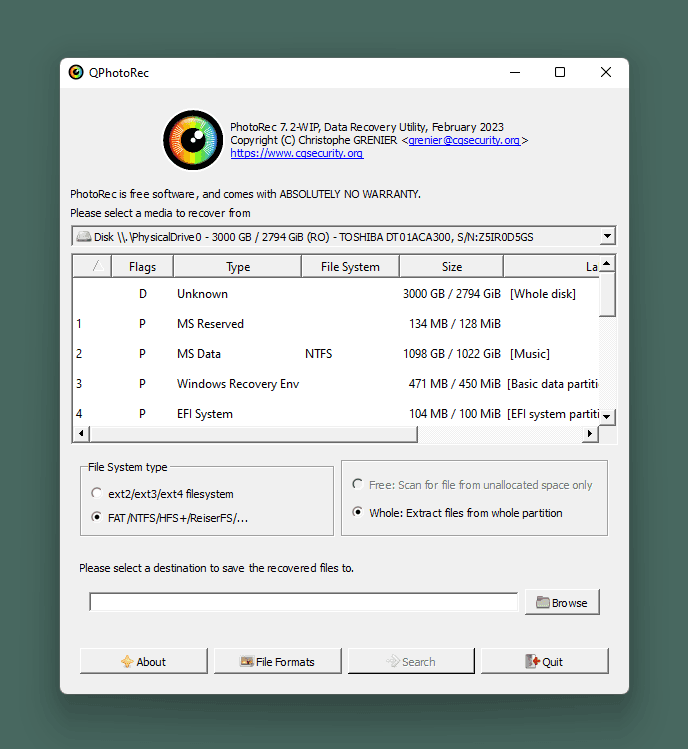The width and height of the screenshot is (688, 749).
Task: Click the Browse button
Action: 562,602
